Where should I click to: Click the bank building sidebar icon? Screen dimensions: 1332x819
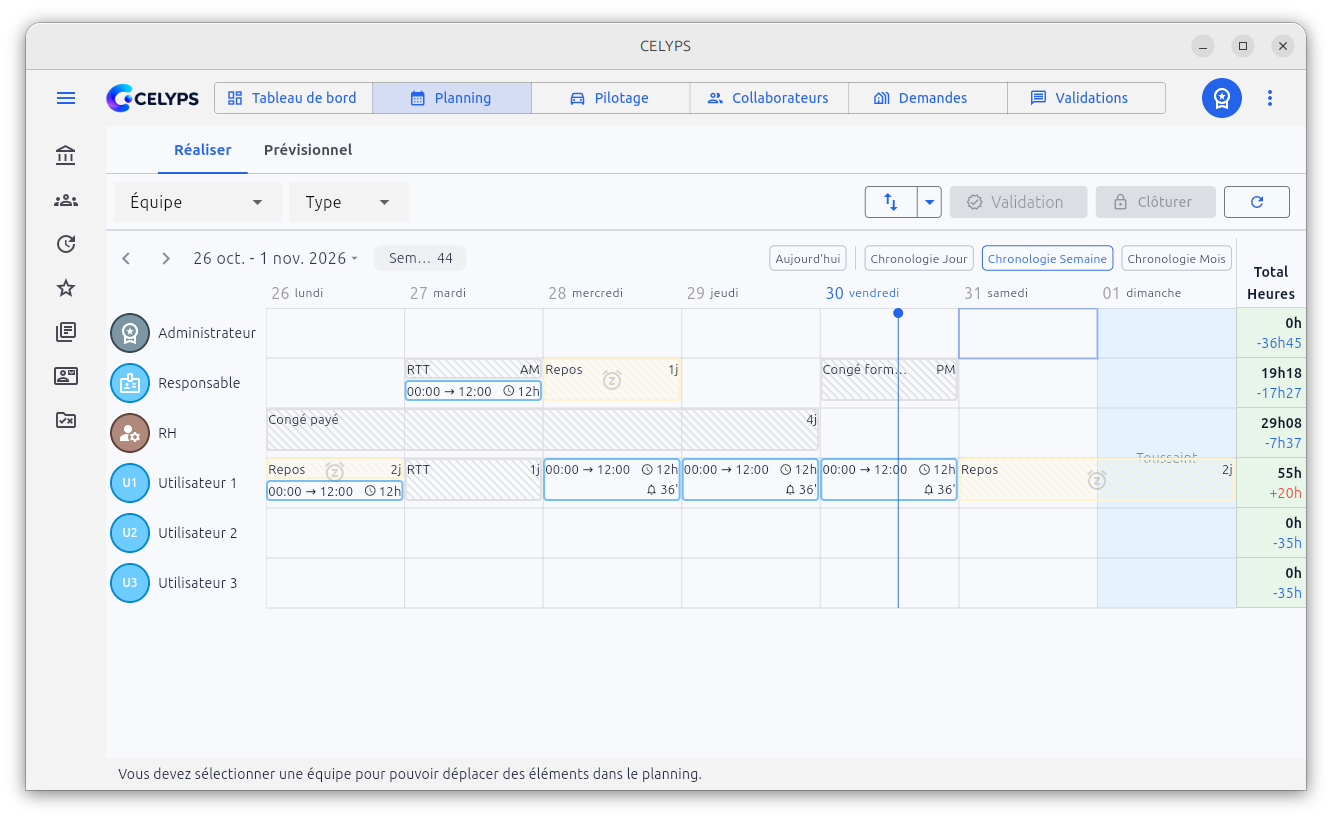(x=66, y=155)
